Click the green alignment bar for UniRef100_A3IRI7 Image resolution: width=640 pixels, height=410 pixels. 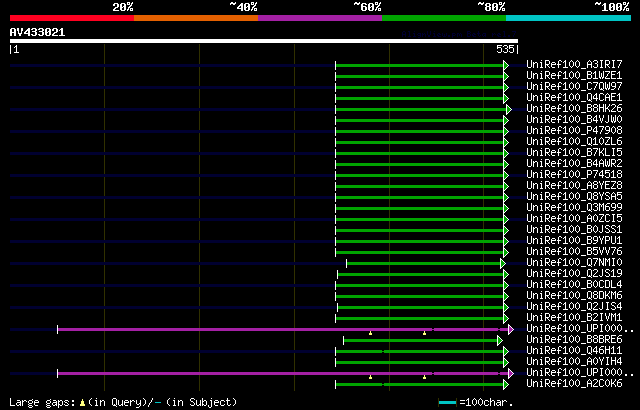(420, 65)
